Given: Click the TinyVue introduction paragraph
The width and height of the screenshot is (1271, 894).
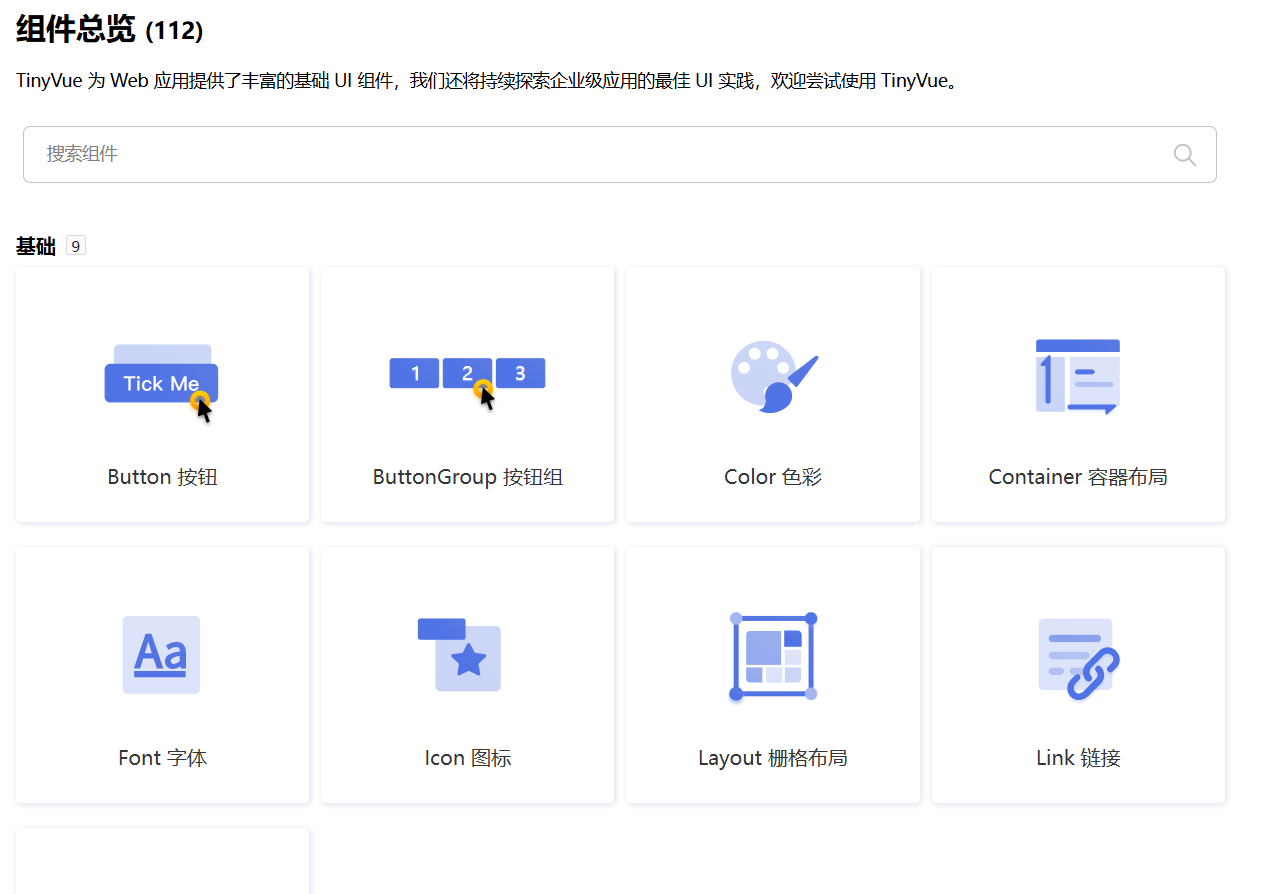Looking at the screenshot, I should point(490,81).
